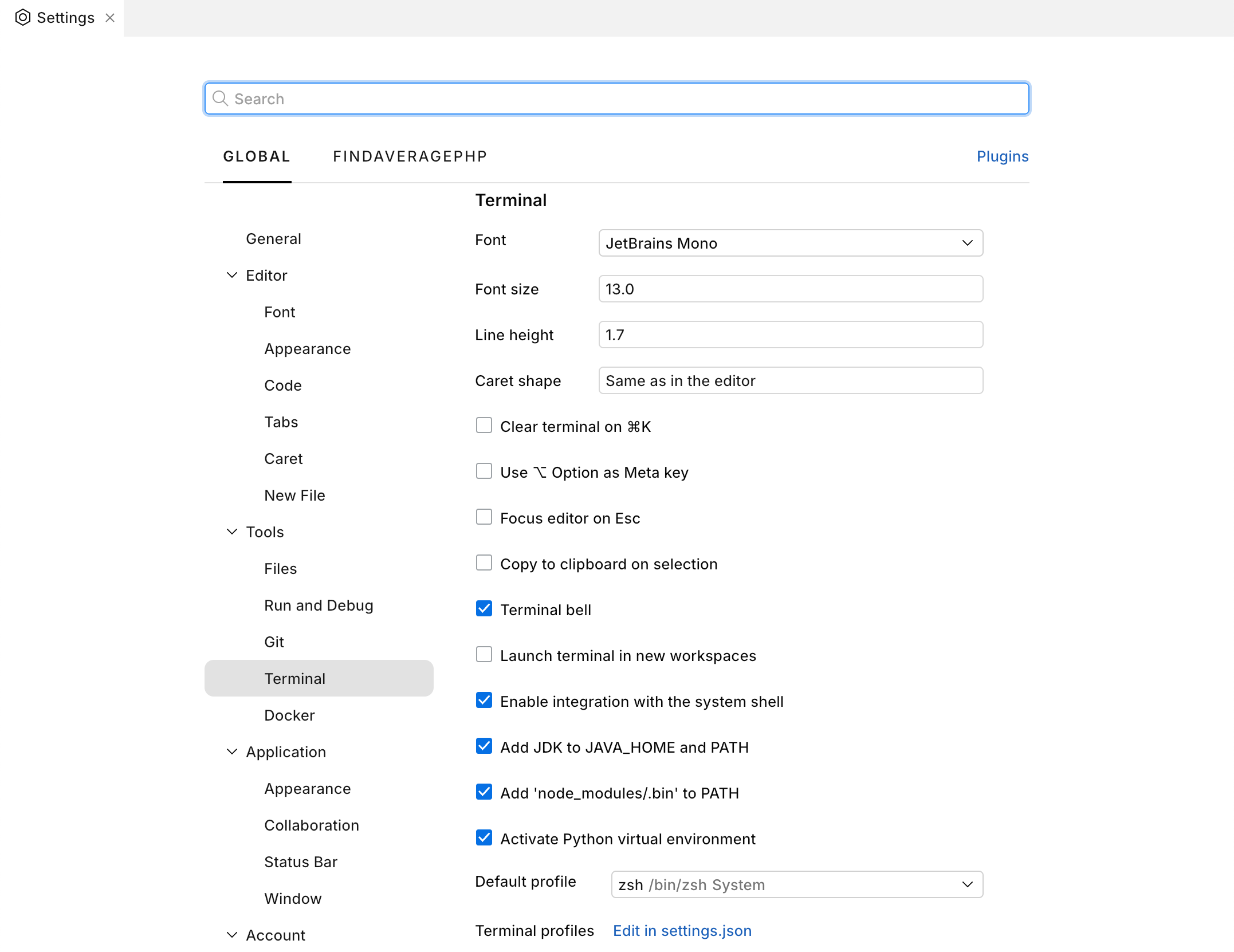Screen dimensions: 1234x952
Task: Click the Settings gear icon on the tab
Action: [x=23, y=18]
